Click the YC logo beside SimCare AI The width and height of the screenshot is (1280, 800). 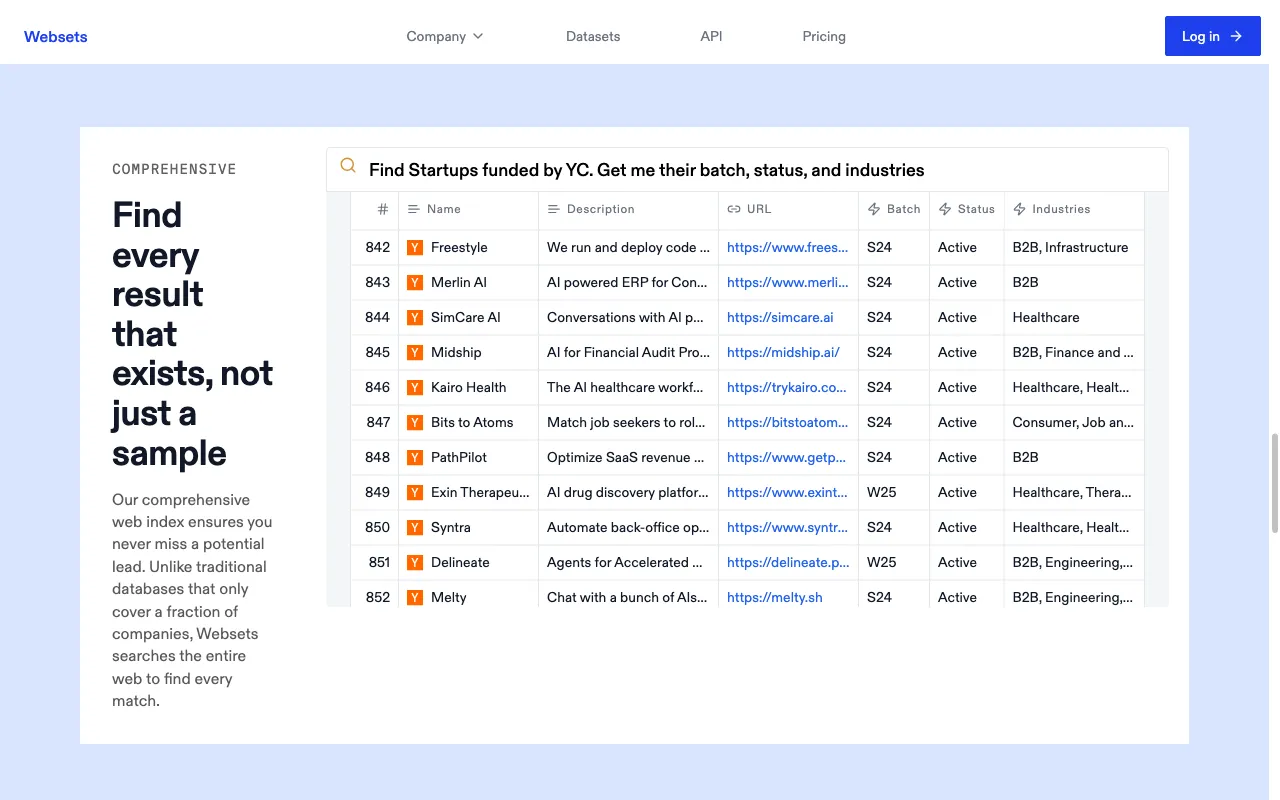click(415, 317)
